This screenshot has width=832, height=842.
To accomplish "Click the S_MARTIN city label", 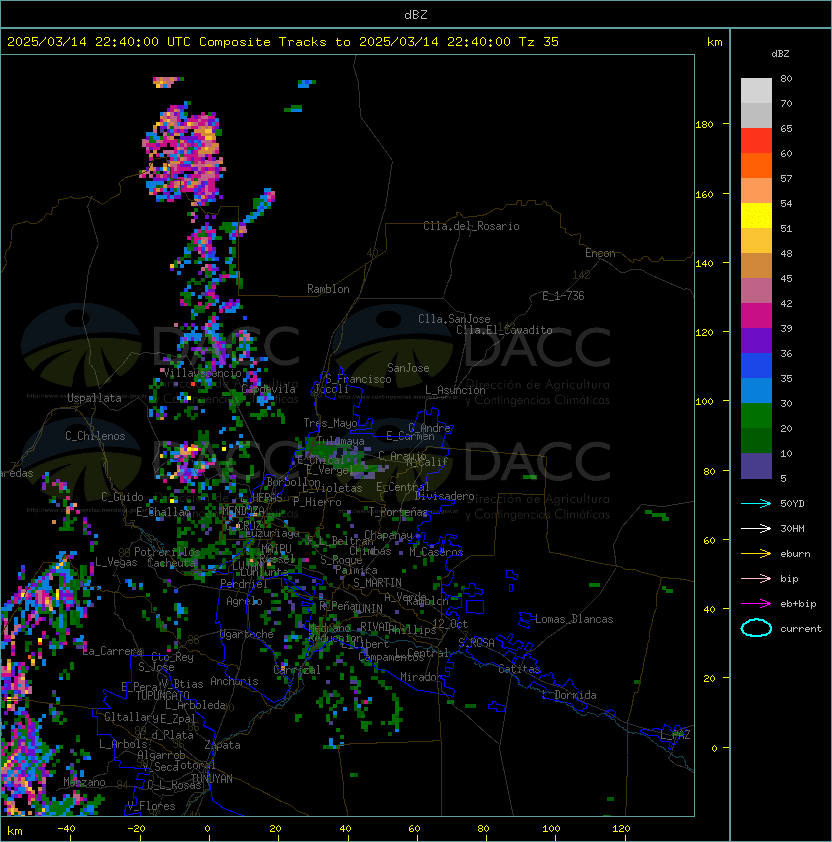I will (377, 583).
